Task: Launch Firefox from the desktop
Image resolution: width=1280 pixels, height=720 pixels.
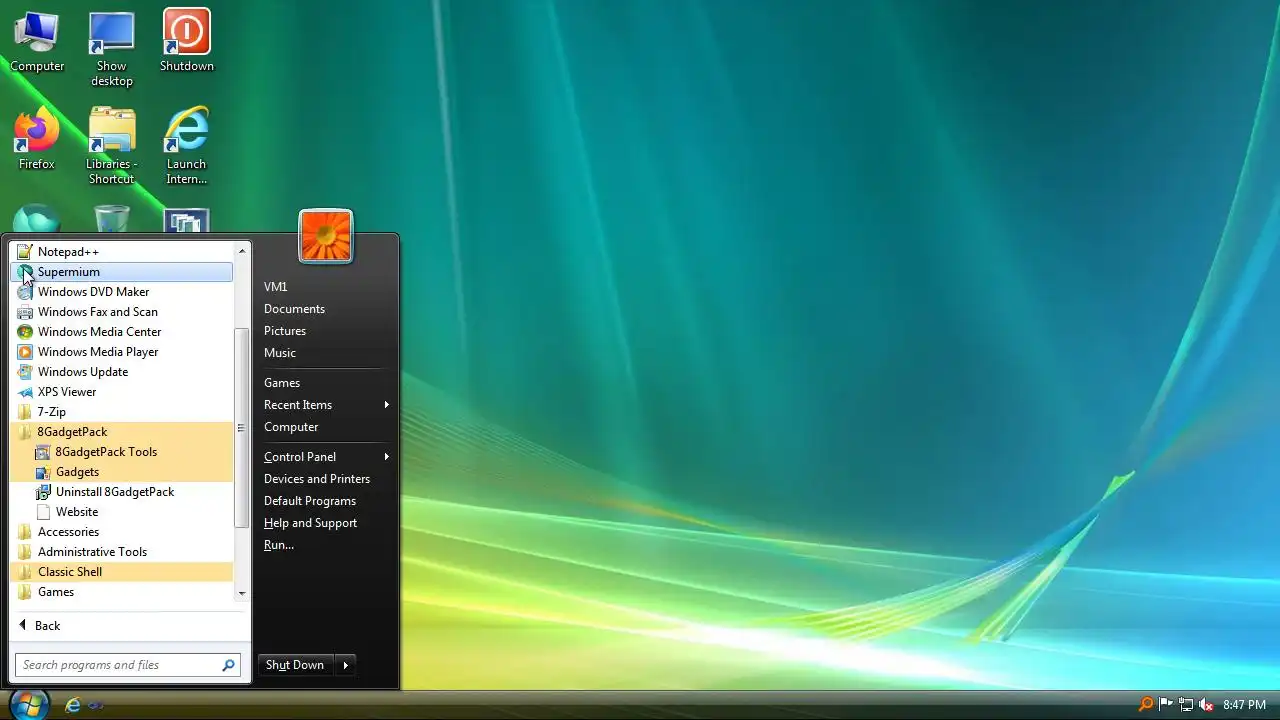Action: (x=37, y=139)
